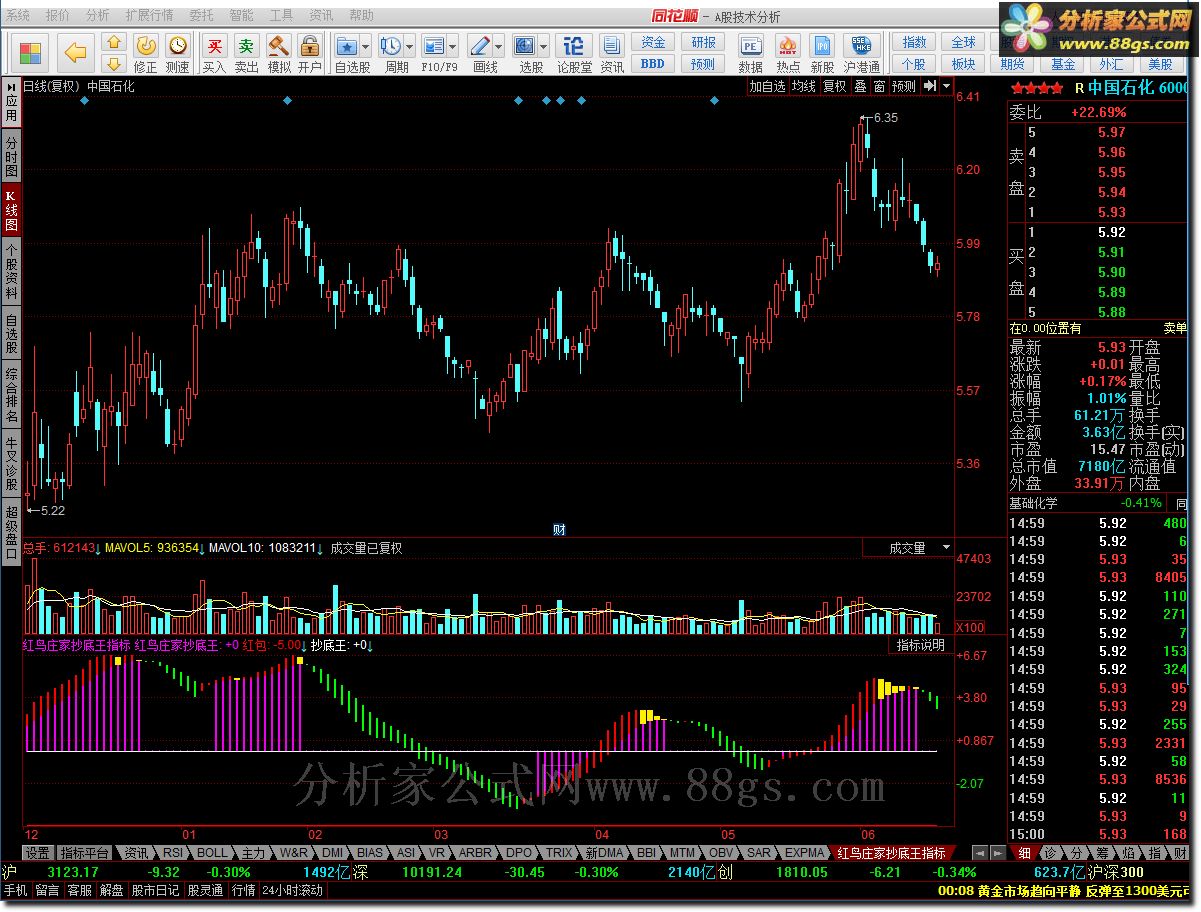Open the 系统 menu
Screen dimensions: 1201x912
point(18,16)
